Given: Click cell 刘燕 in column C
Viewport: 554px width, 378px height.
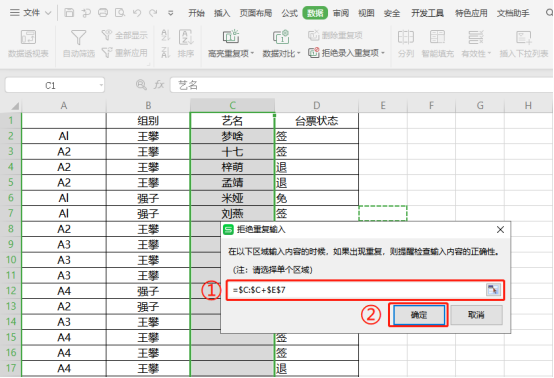Looking at the screenshot, I should pos(232,213).
